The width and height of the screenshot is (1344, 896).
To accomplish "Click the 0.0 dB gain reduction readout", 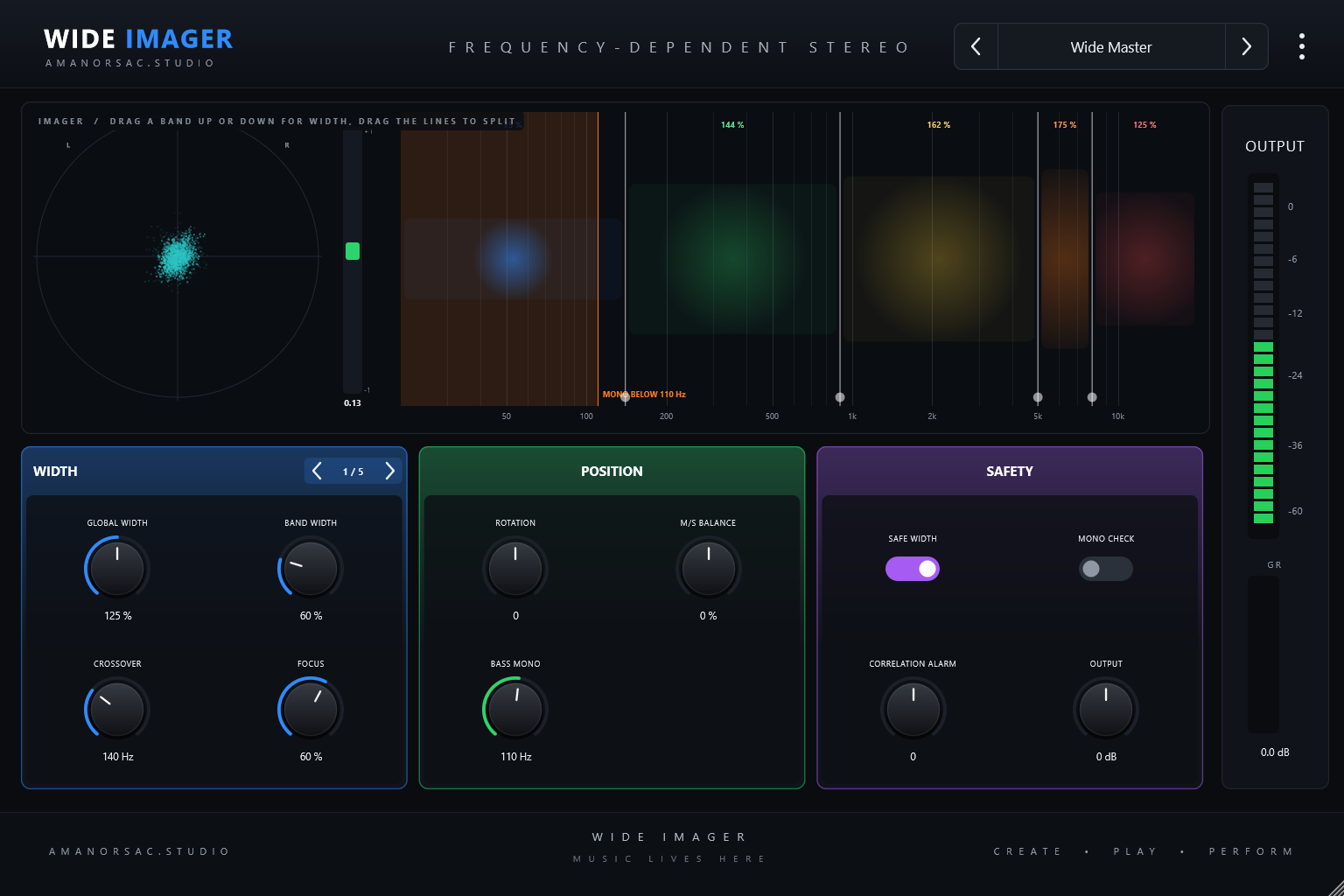I will click(x=1275, y=752).
